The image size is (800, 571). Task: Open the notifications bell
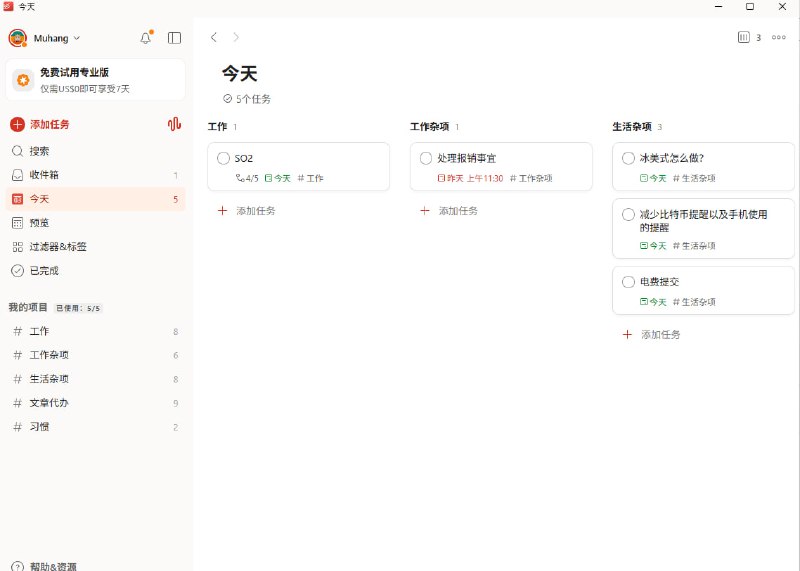point(145,38)
